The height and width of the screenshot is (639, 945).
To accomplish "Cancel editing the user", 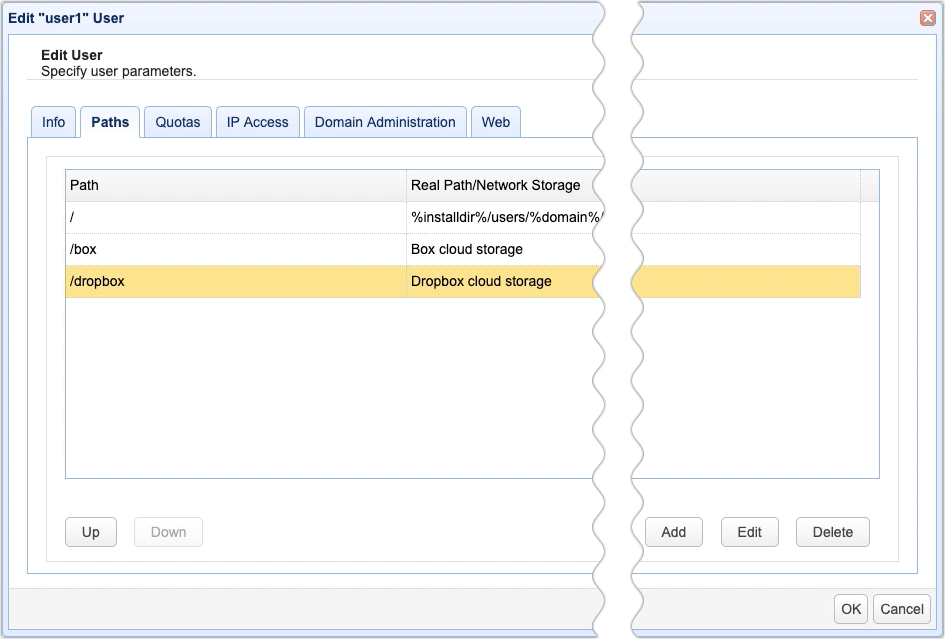I will [901, 609].
